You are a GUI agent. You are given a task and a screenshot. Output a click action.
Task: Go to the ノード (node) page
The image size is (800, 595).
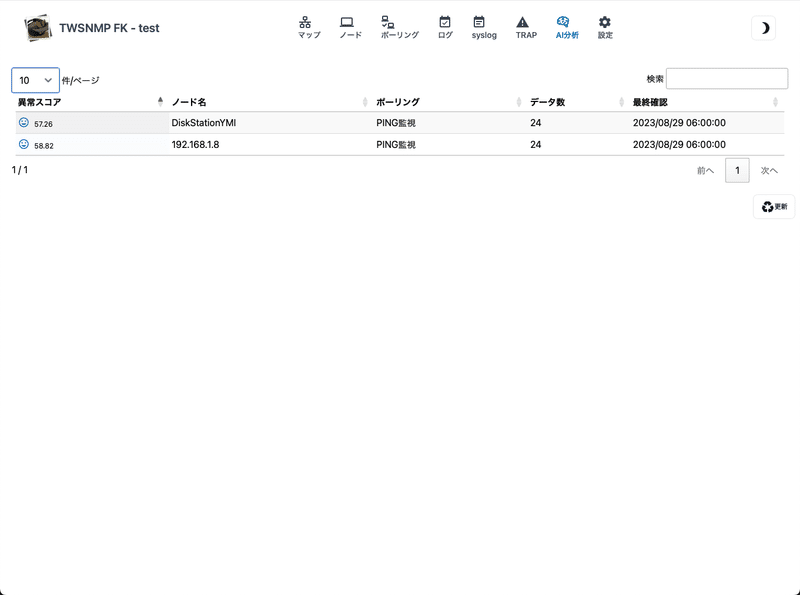351,28
